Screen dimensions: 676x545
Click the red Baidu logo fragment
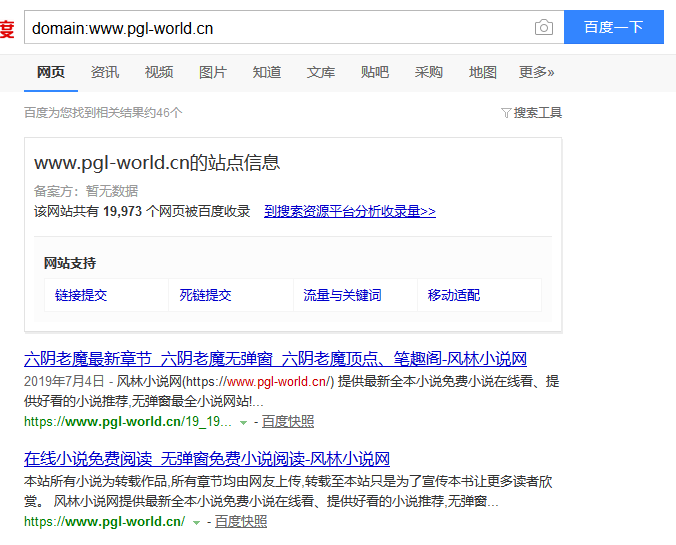7,29
